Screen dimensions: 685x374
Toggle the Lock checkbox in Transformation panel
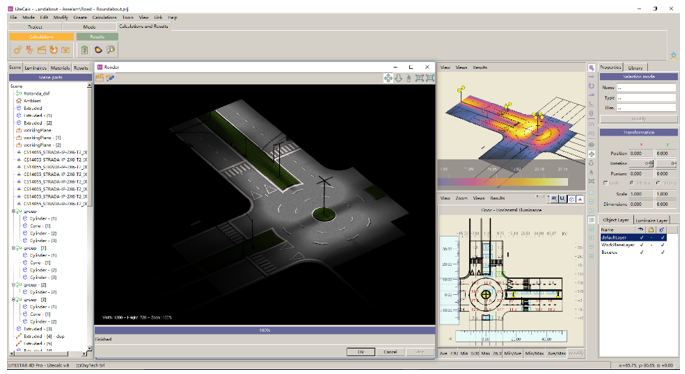tap(605, 183)
